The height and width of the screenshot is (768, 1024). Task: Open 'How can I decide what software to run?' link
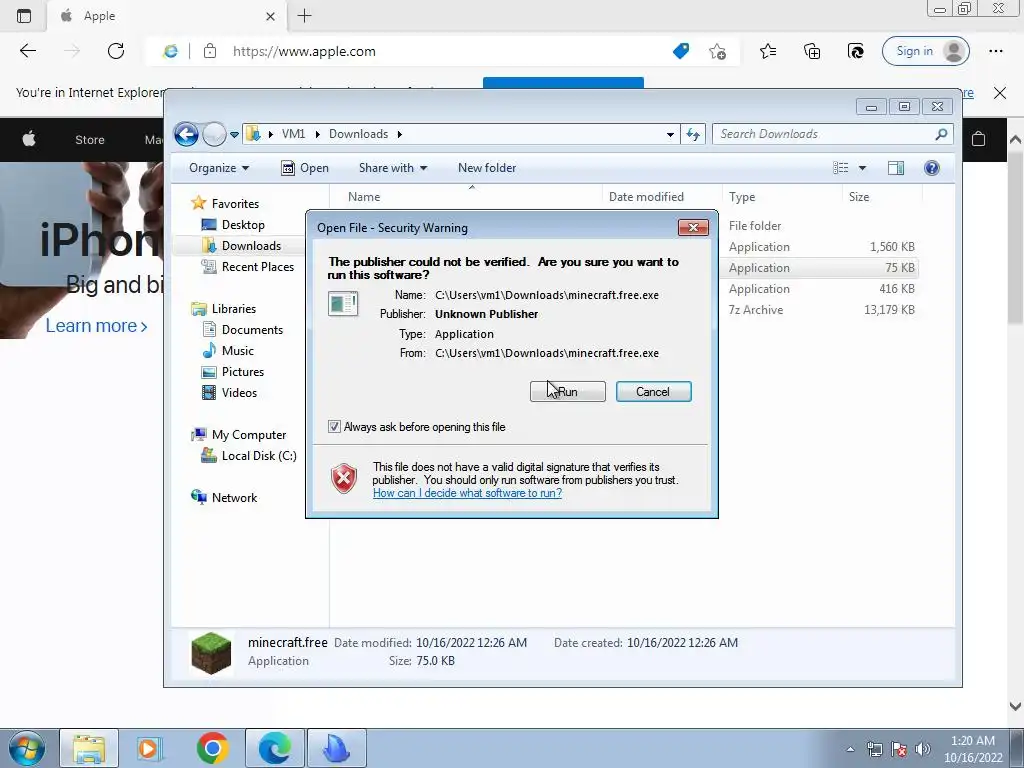467,493
